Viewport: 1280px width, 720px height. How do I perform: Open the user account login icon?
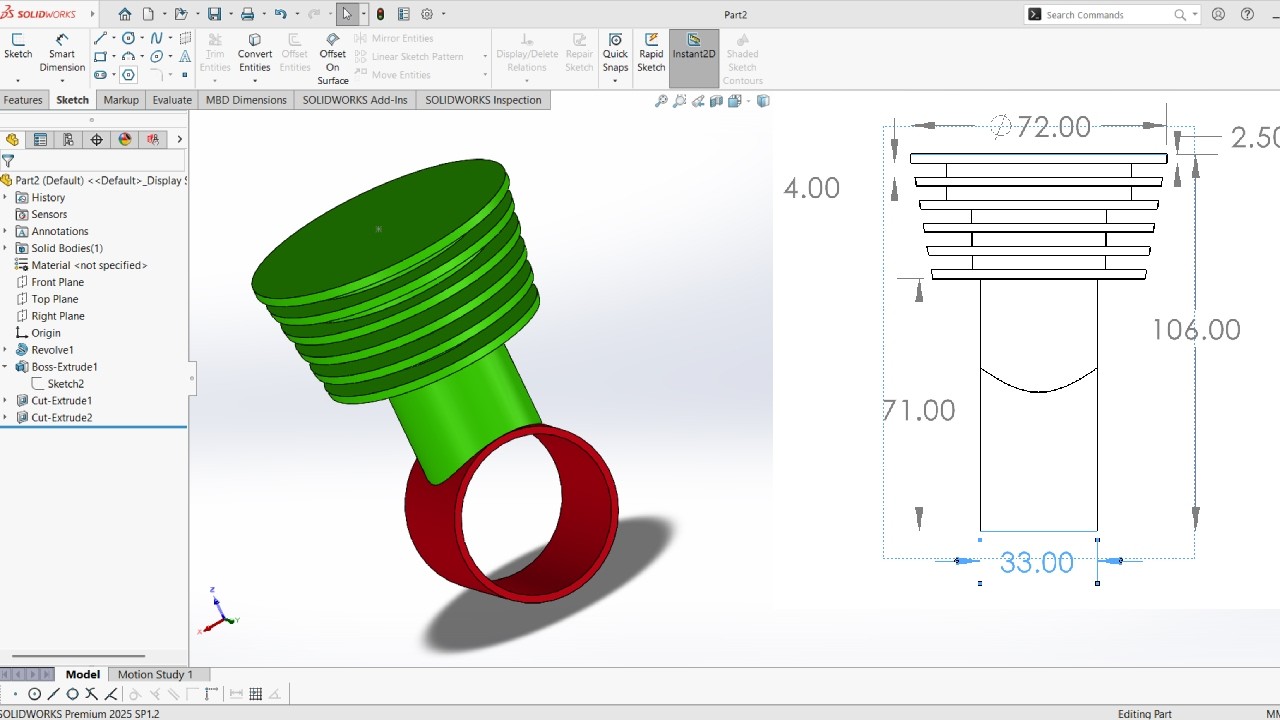[1218, 14]
